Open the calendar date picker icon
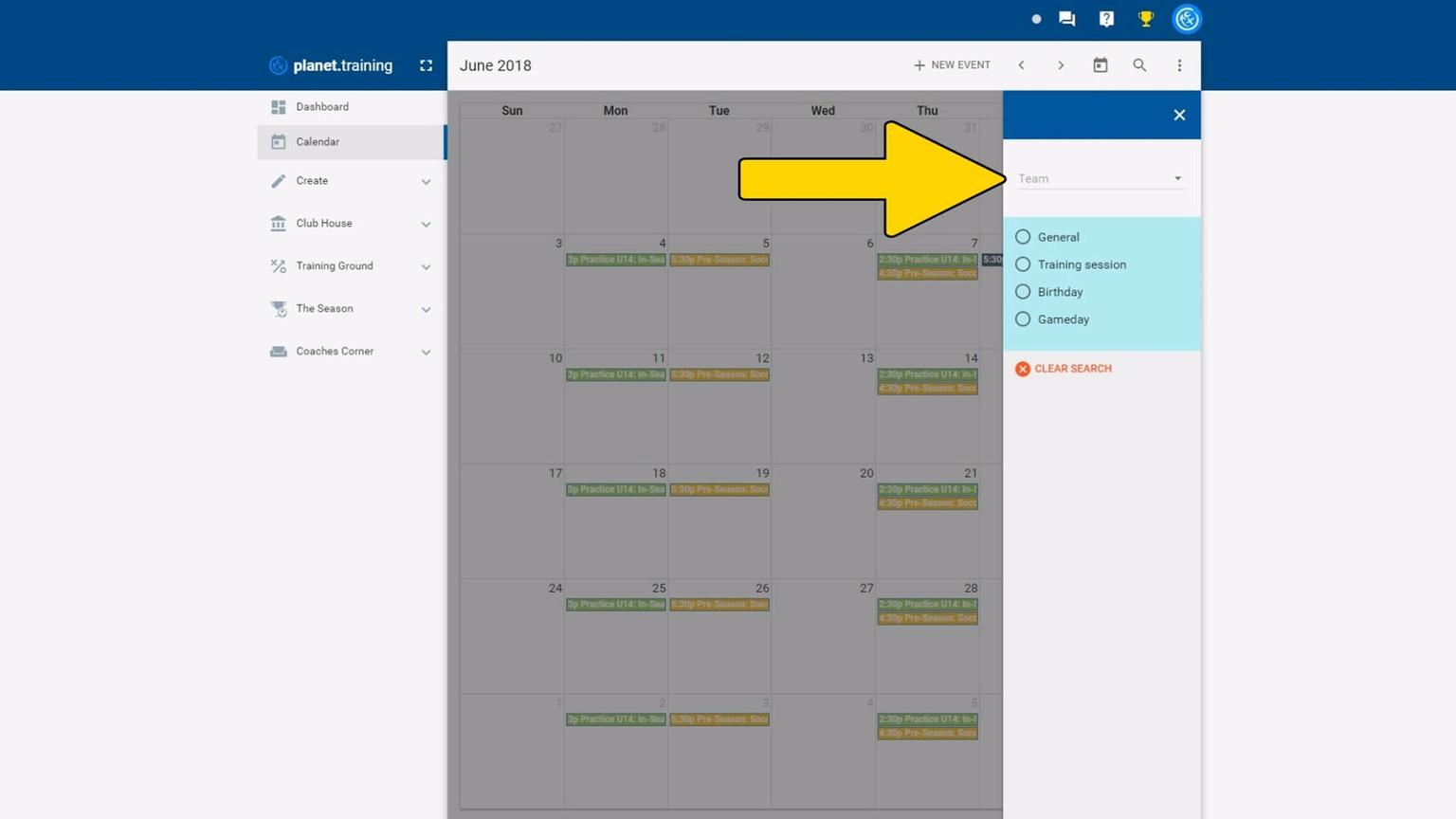Image resolution: width=1456 pixels, height=819 pixels. (x=1100, y=65)
